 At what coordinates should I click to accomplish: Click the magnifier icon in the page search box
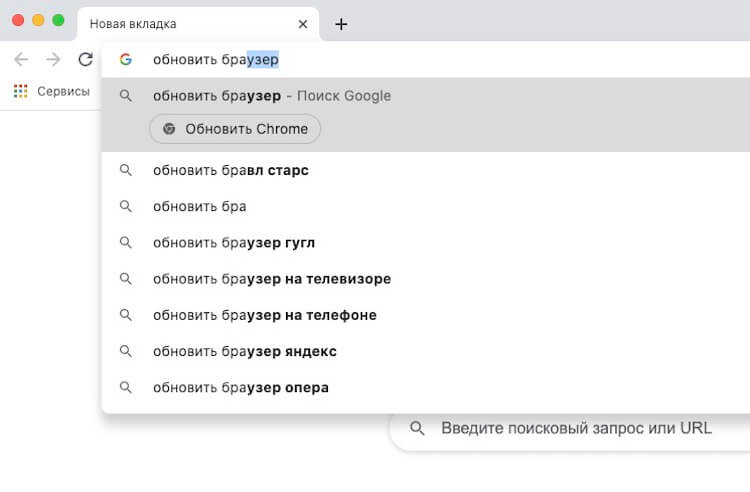pyautogui.click(x=417, y=428)
